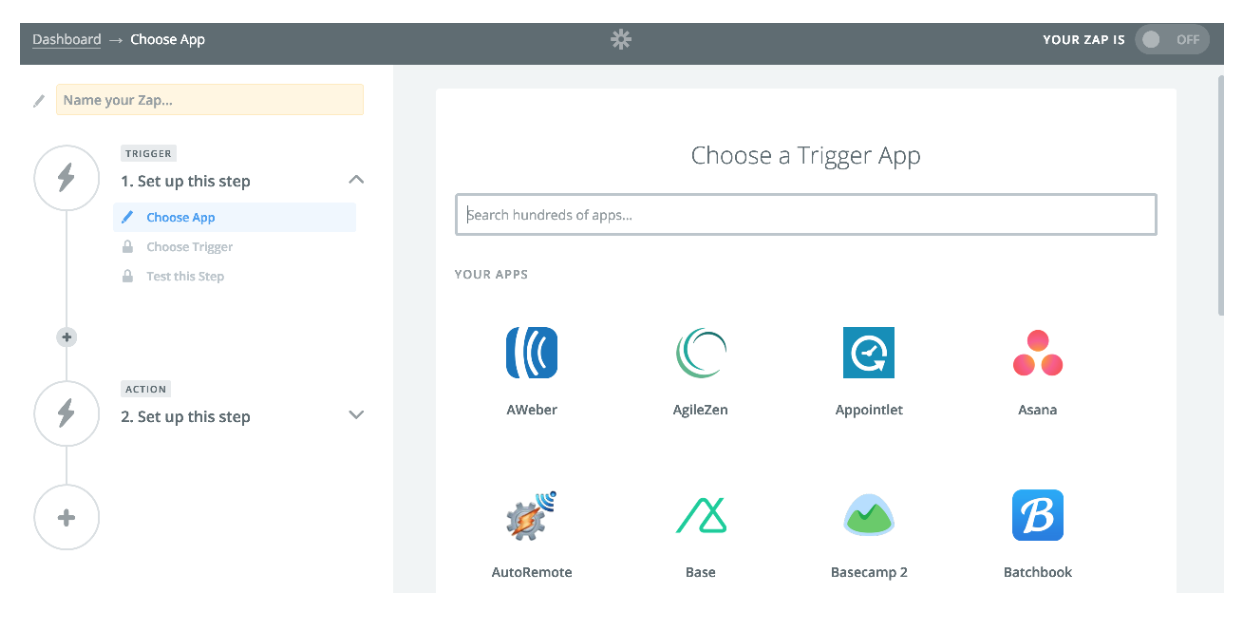Screen dimensions: 1245x625
Task: Click the ACTION badge label
Action: [146, 389]
